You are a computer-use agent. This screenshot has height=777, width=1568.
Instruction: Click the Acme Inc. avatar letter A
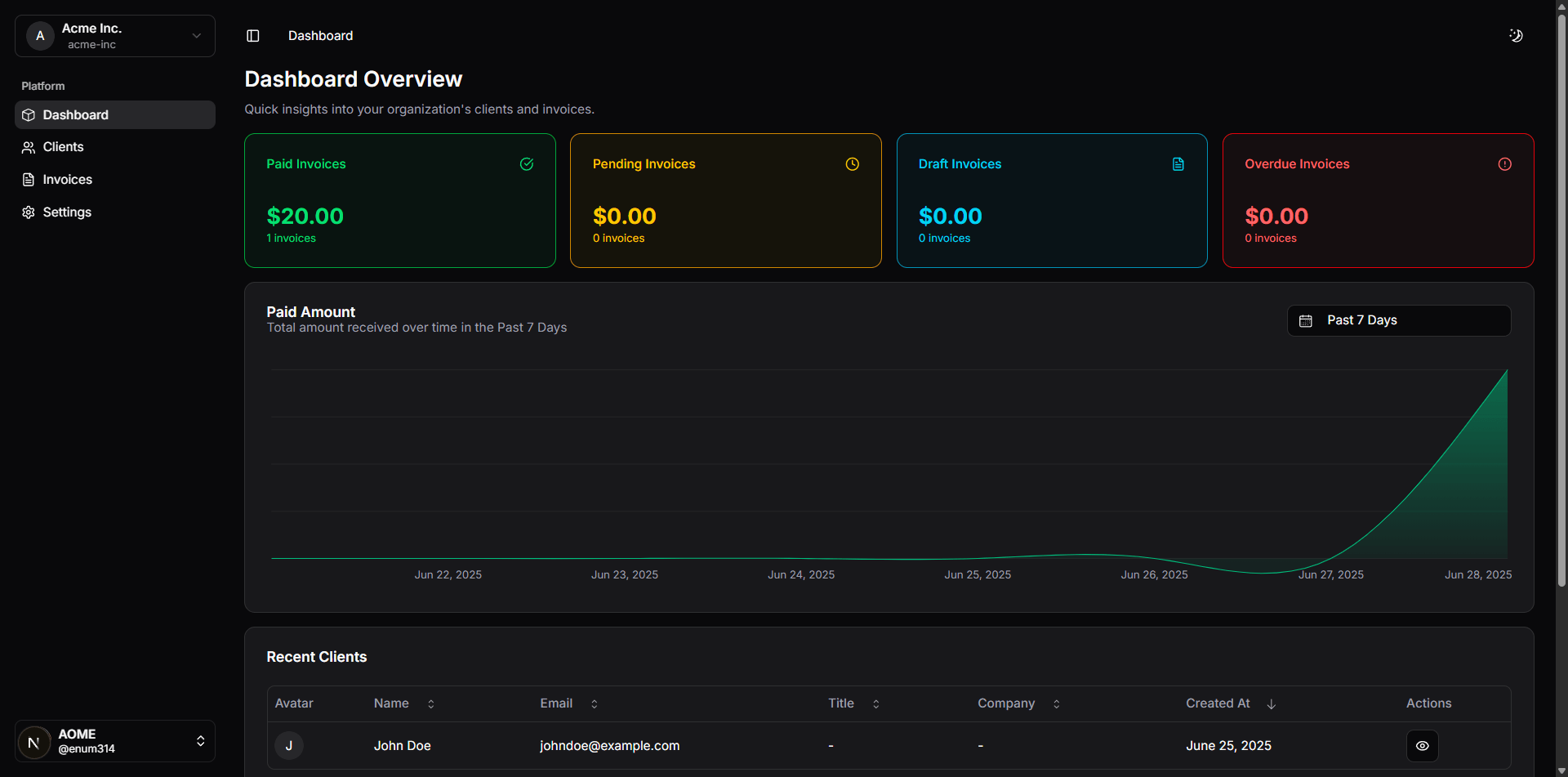pyautogui.click(x=40, y=36)
